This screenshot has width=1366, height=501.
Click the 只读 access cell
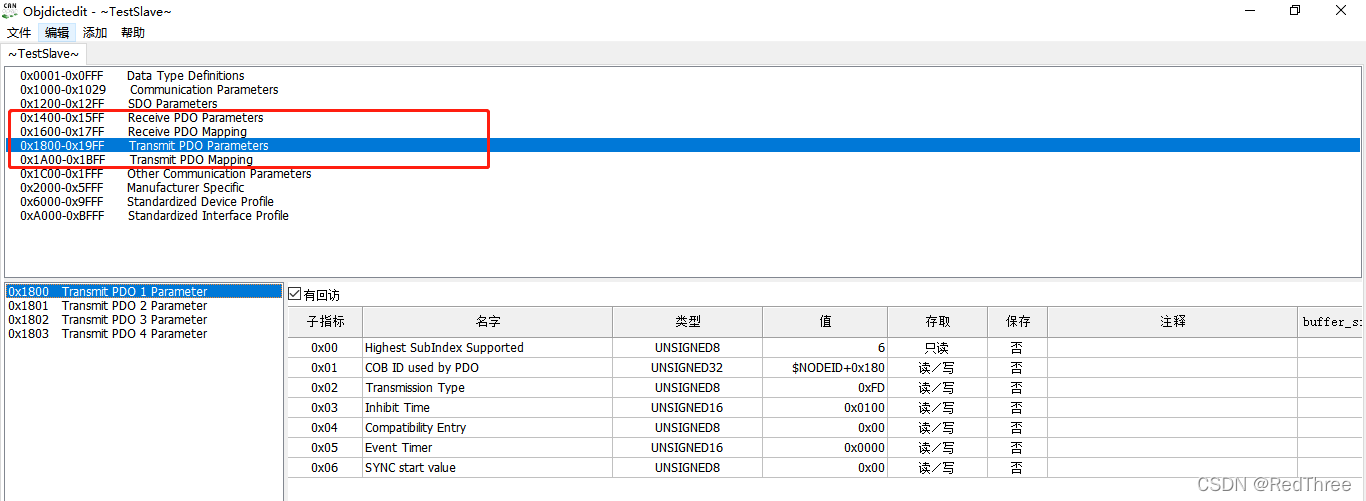click(937, 348)
